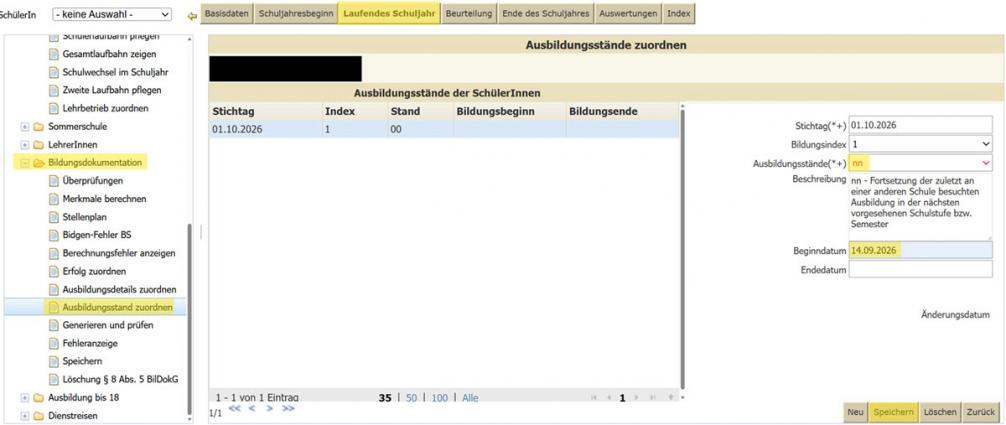Open the Index tab
The height and width of the screenshot is (425, 1006).
click(678, 13)
